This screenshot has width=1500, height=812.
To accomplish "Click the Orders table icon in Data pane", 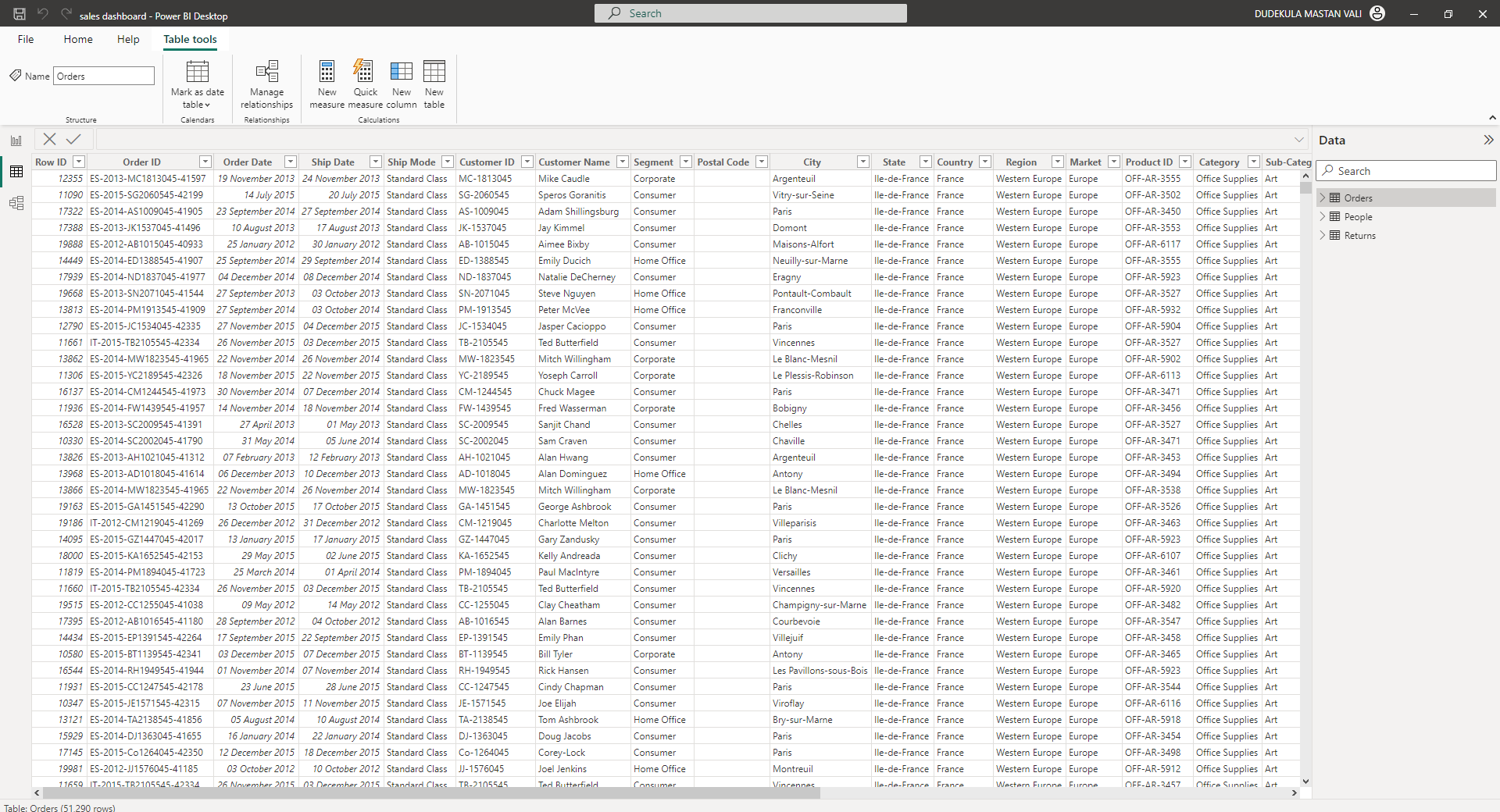I will pyautogui.click(x=1335, y=198).
